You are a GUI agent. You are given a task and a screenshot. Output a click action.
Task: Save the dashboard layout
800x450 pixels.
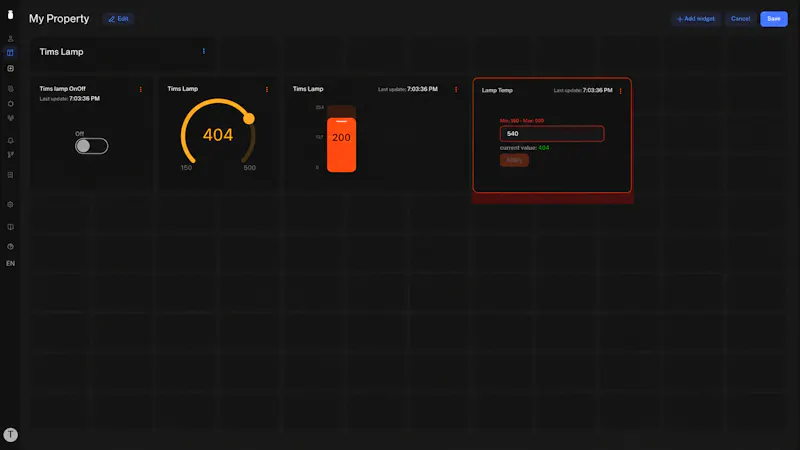click(x=774, y=19)
